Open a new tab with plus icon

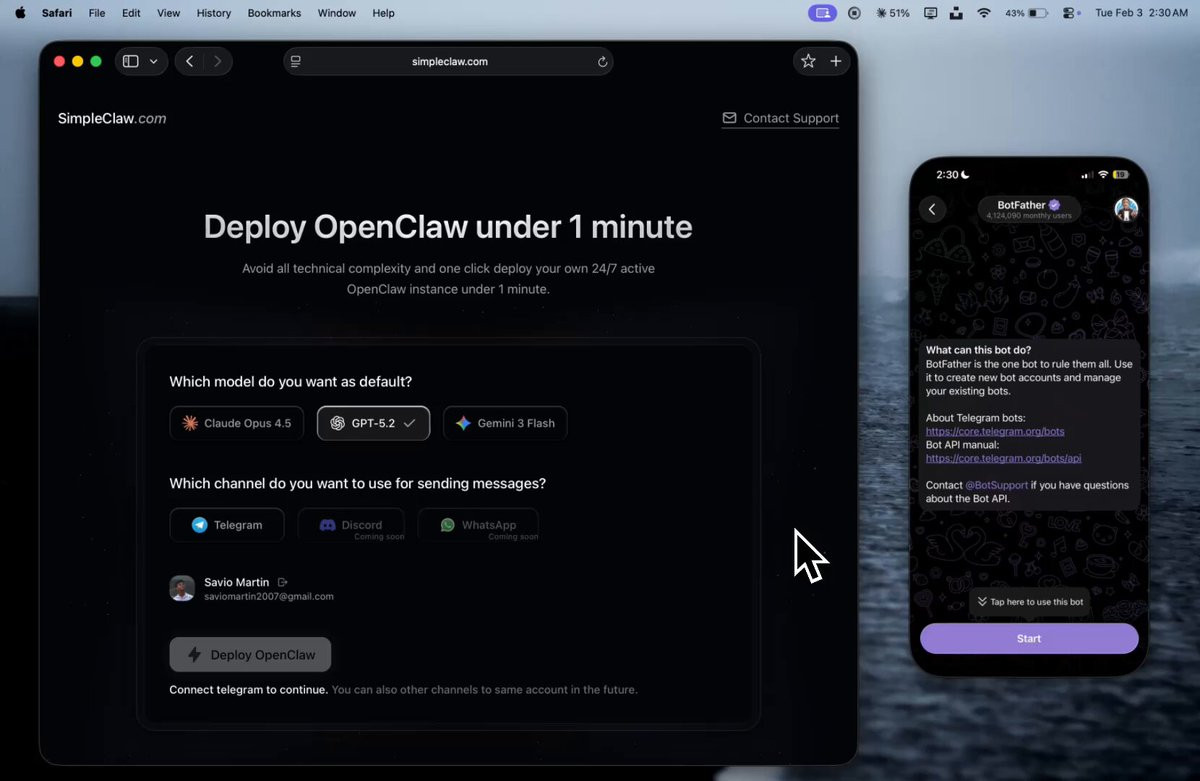click(x=836, y=61)
